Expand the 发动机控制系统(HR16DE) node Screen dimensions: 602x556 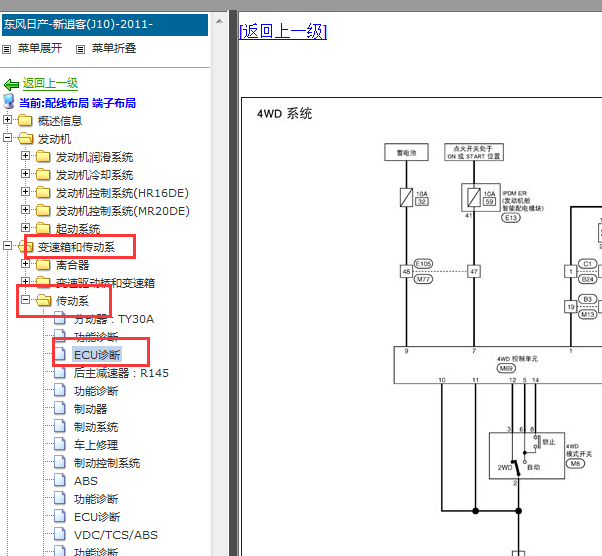[x=25, y=192]
